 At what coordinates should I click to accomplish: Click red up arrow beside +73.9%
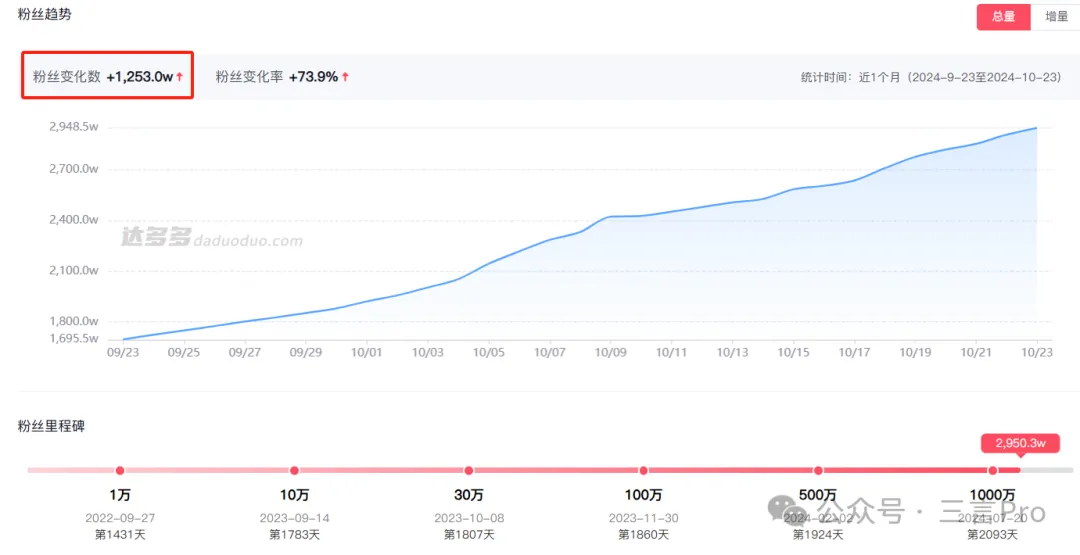pos(345,77)
